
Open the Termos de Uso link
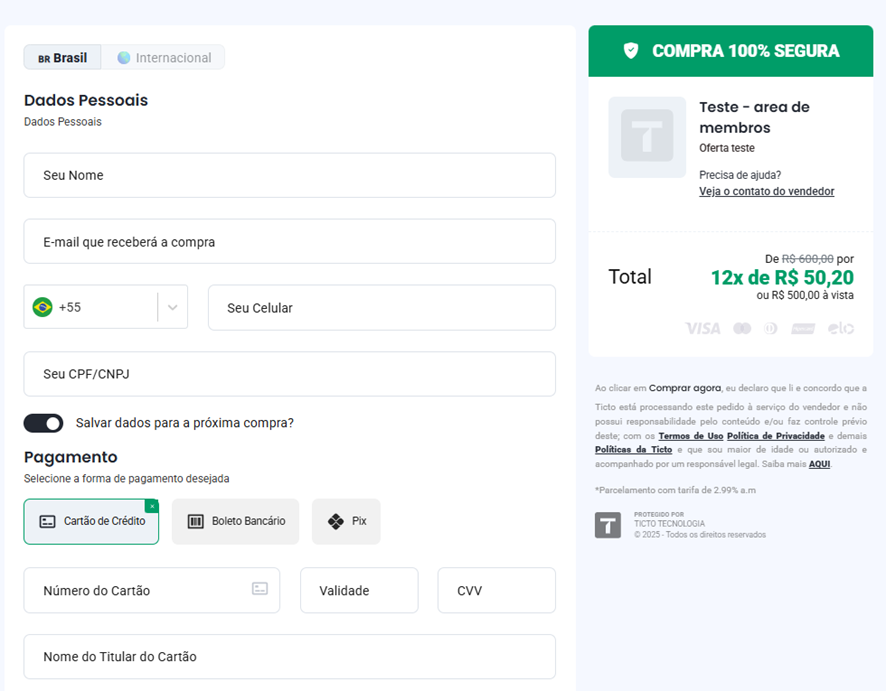pyautogui.click(x=690, y=436)
